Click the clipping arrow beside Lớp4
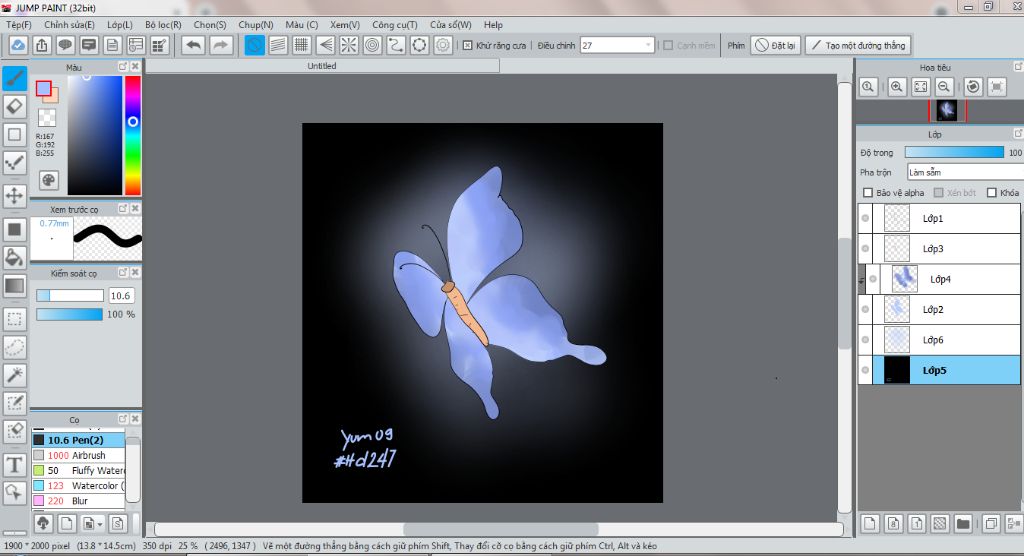This screenshot has width=1024, height=556. tap(861, 281)
